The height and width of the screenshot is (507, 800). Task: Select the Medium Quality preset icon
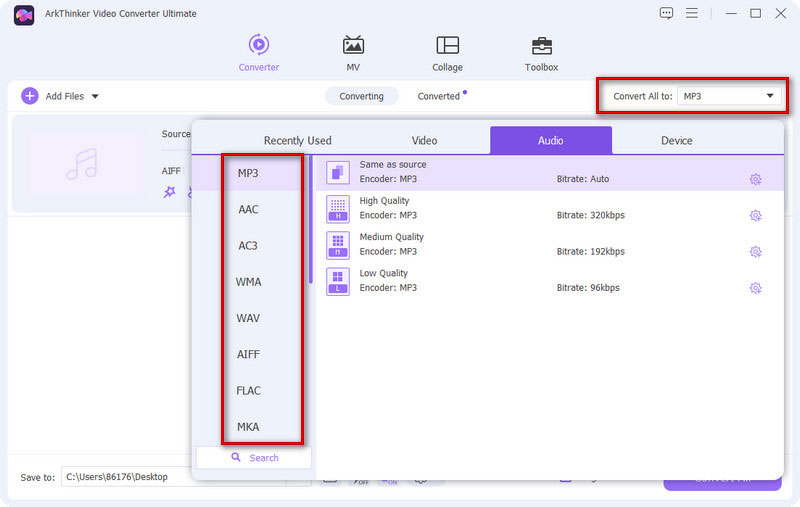(338, 245)
